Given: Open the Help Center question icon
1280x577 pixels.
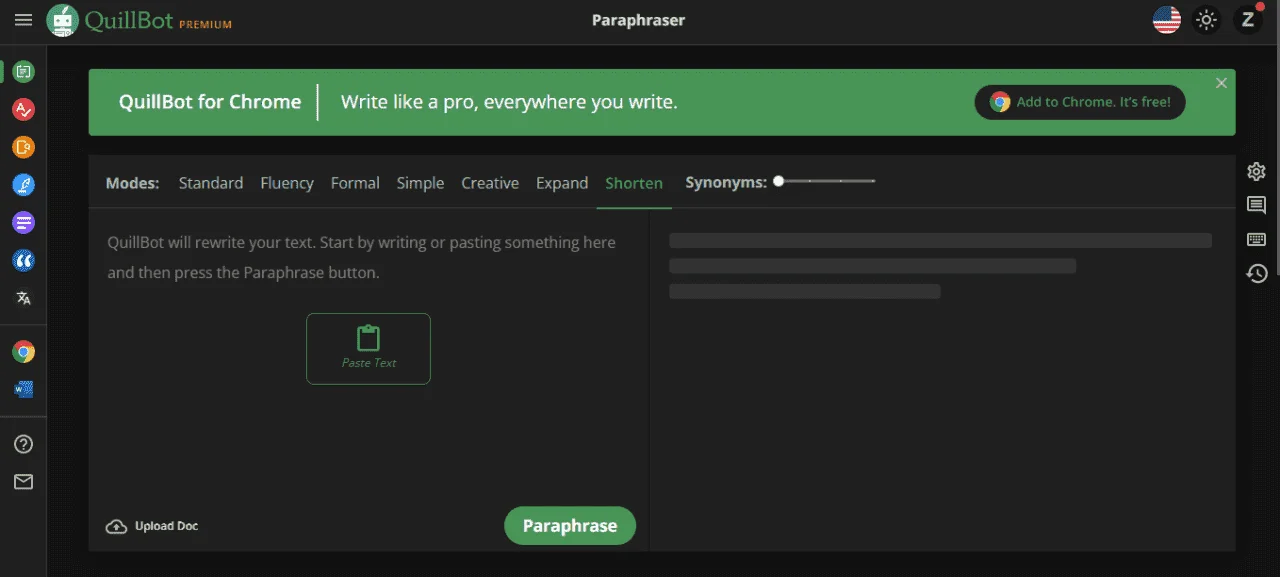Looking at the screenshot, I should point(23,444).
